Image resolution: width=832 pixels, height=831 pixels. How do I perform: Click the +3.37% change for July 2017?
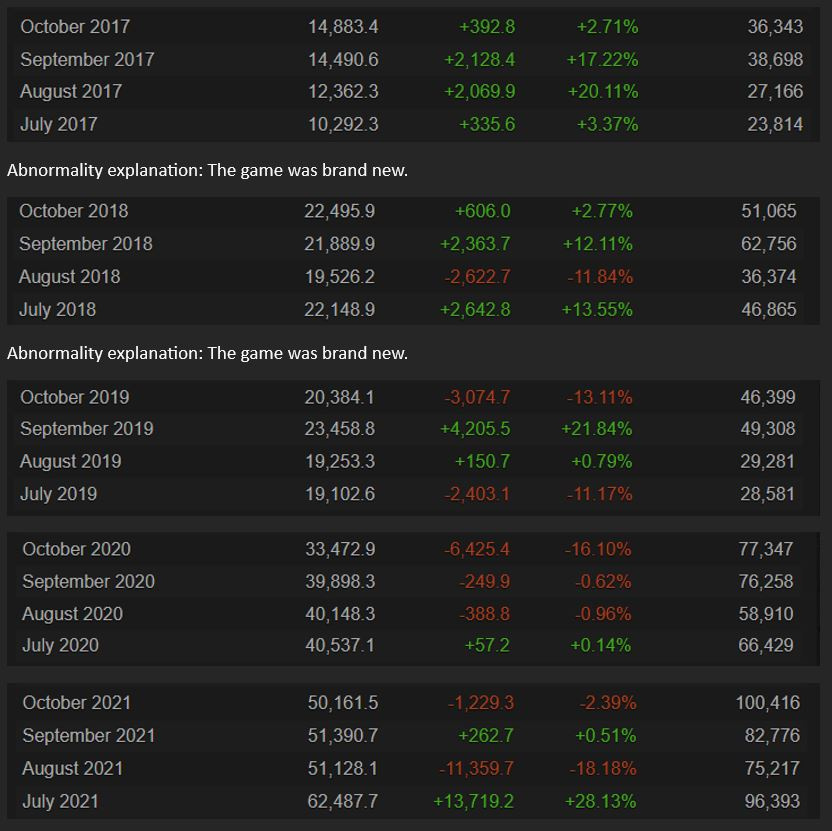tap(608, 124)
